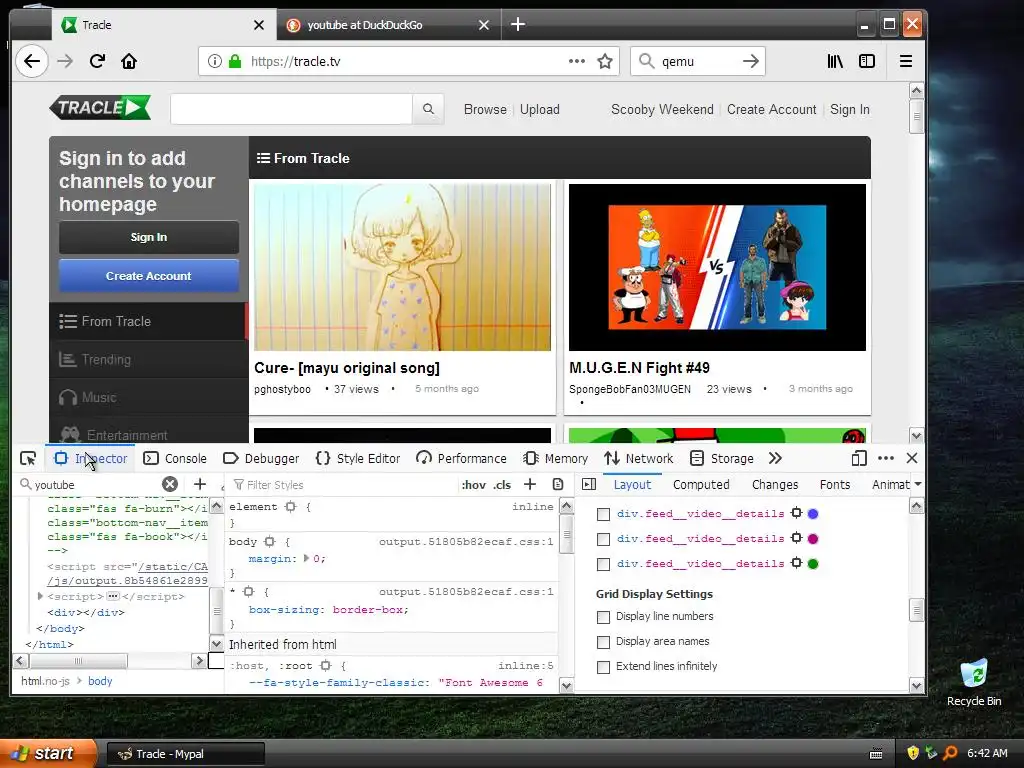The width and height of the screenshot is (1024, 768).
Task: Click the Windows start button
Action: coord(48,753)
